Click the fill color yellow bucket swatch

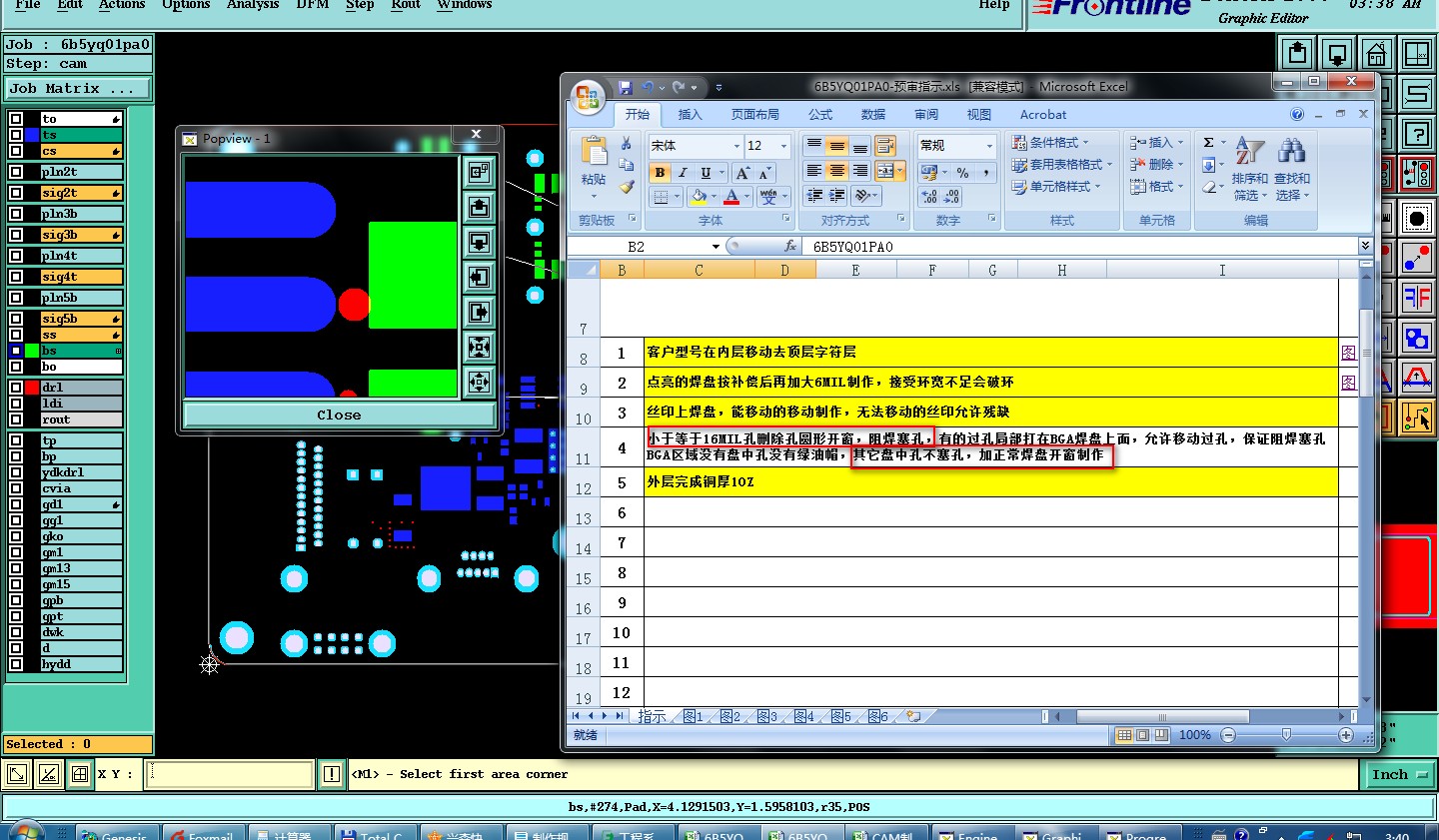point(699,197)
